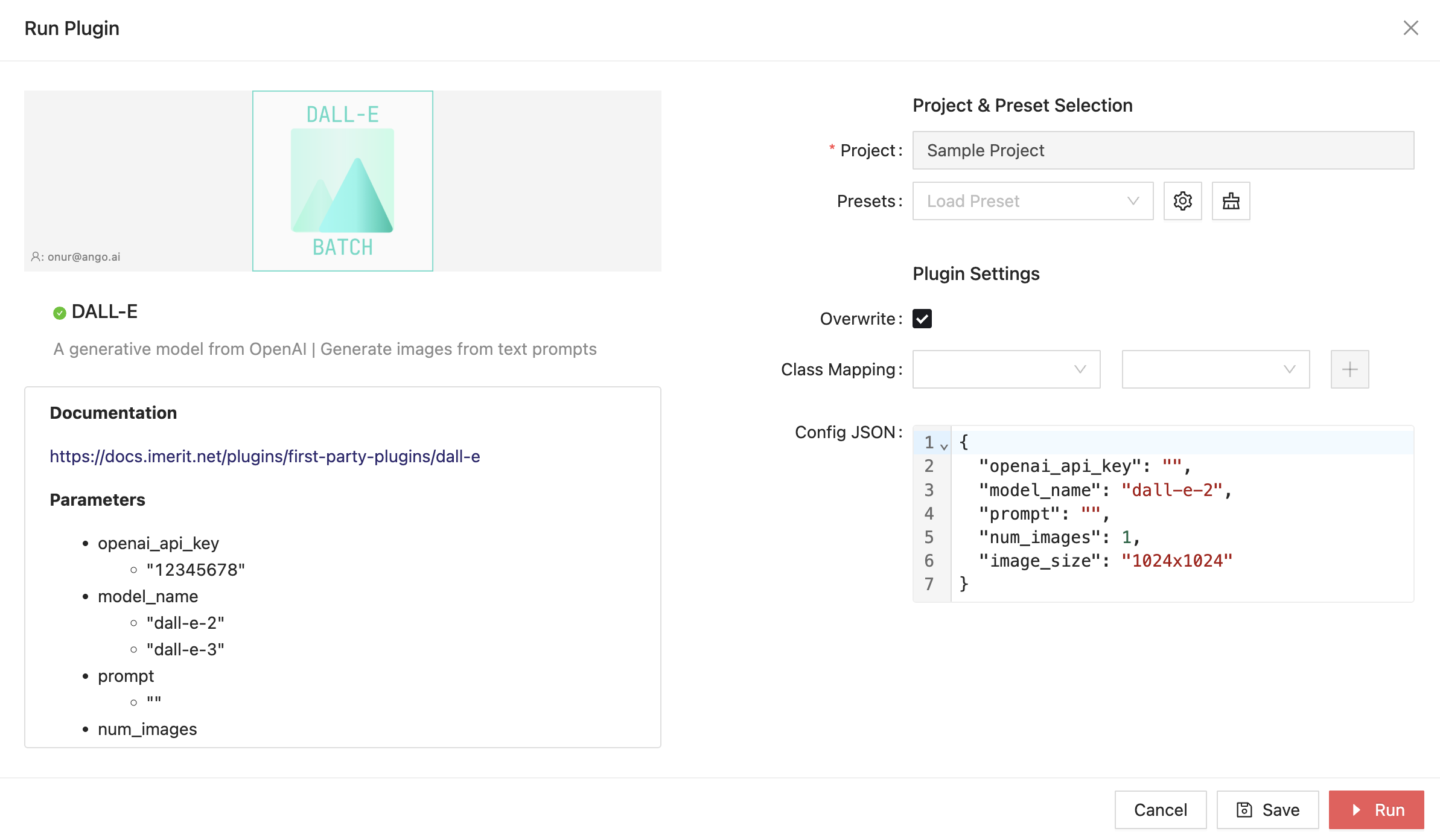
Task: Click the DALL-E Batch plugin thumbnail
Action: point(342,181)
